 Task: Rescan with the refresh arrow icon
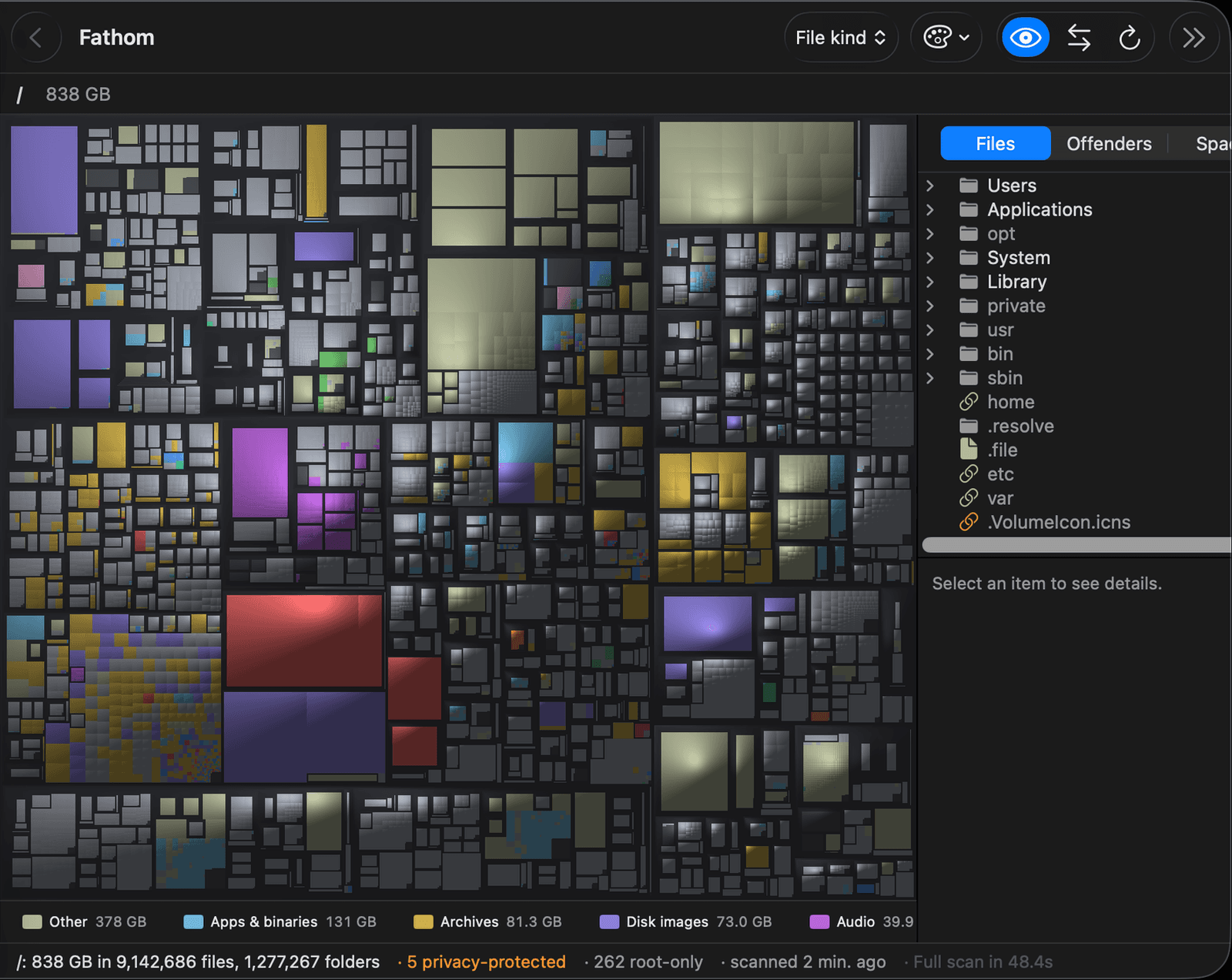pyautogui.click(x=1130, y=37)
